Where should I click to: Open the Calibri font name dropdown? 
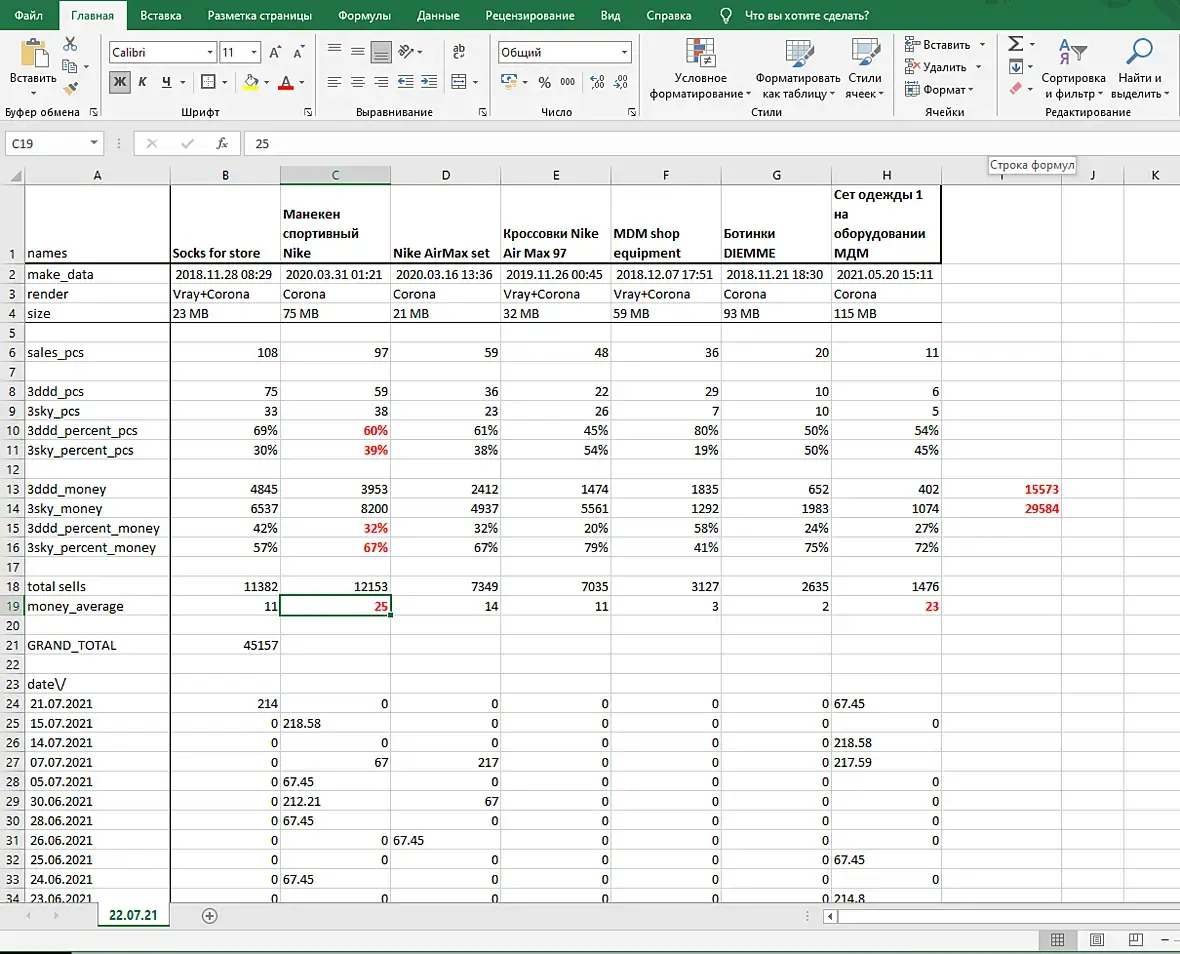pos(210,52)
